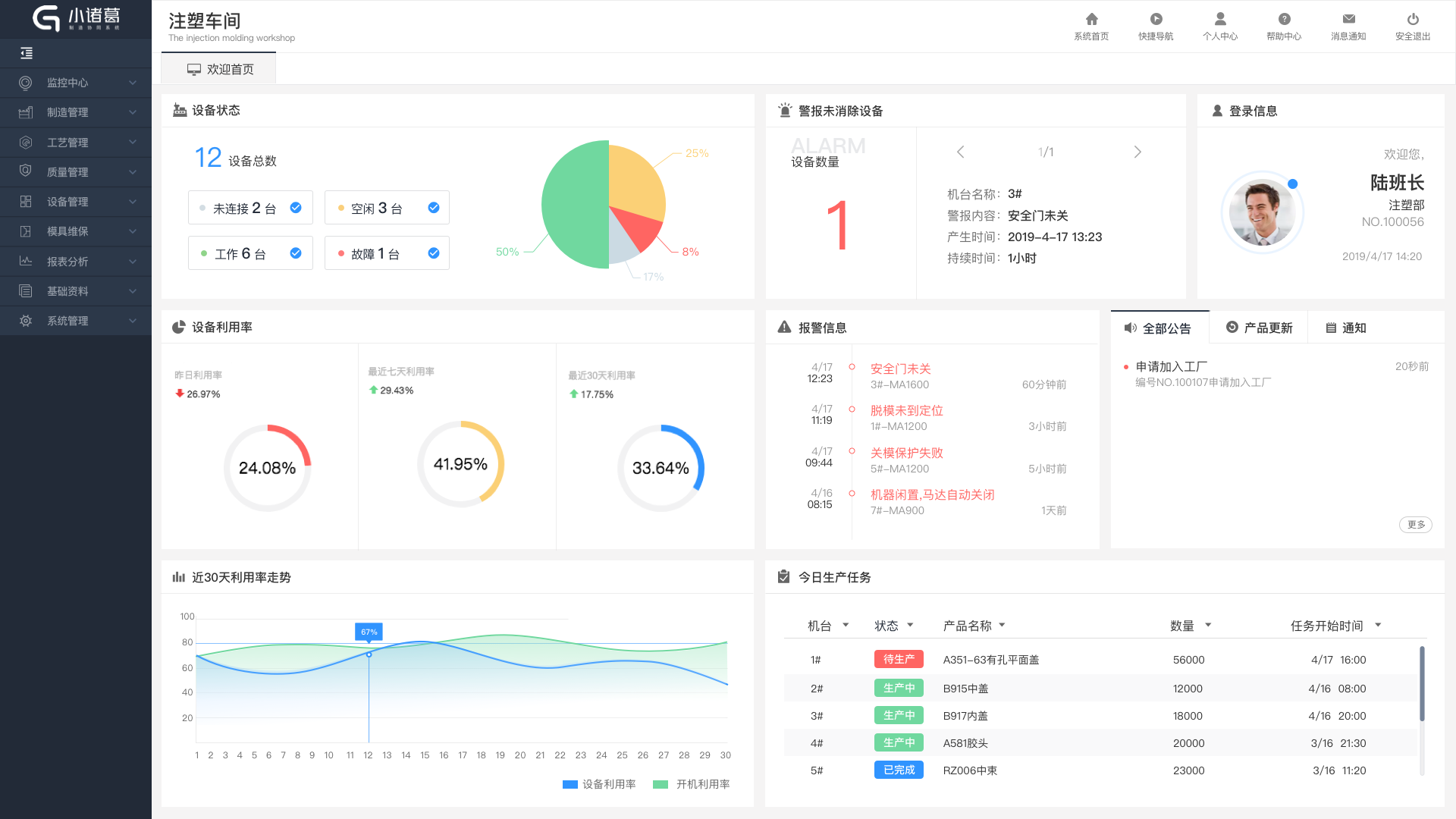Click the 设备利用率 legend color swatch

click(570, 784)
